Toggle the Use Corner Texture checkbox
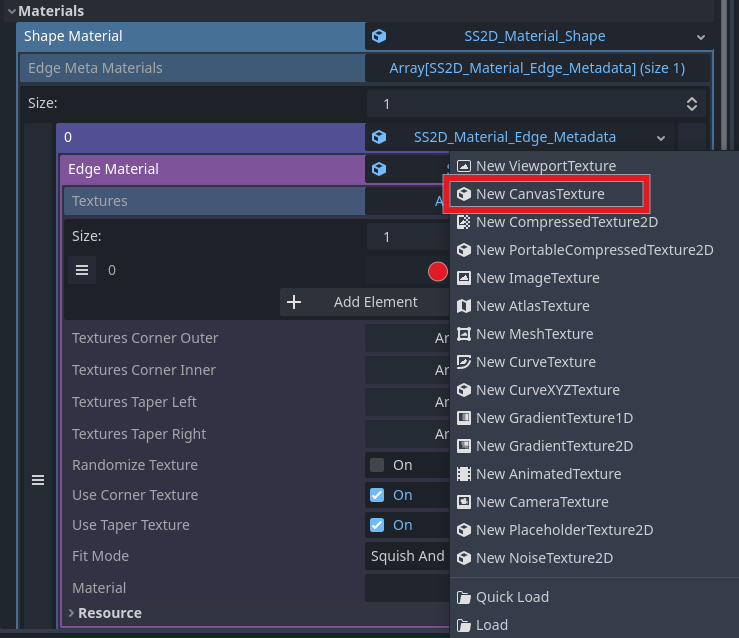739x638 pixels. pos(377,495)
